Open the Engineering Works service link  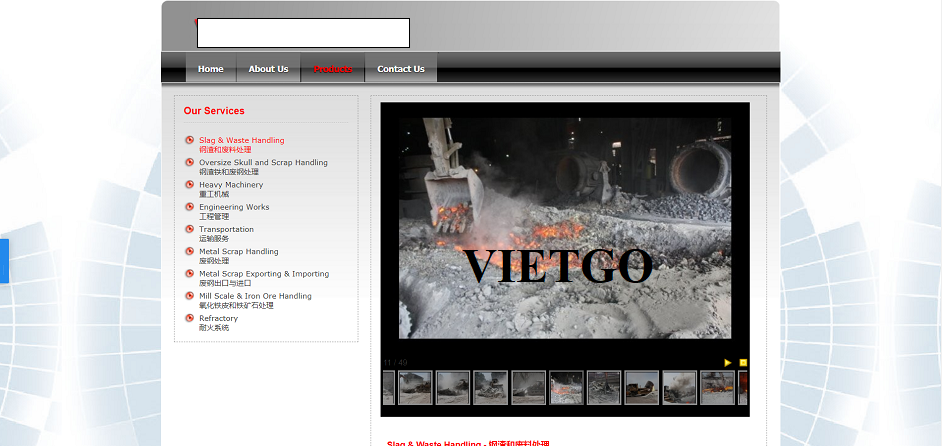(x=234, y=212)
